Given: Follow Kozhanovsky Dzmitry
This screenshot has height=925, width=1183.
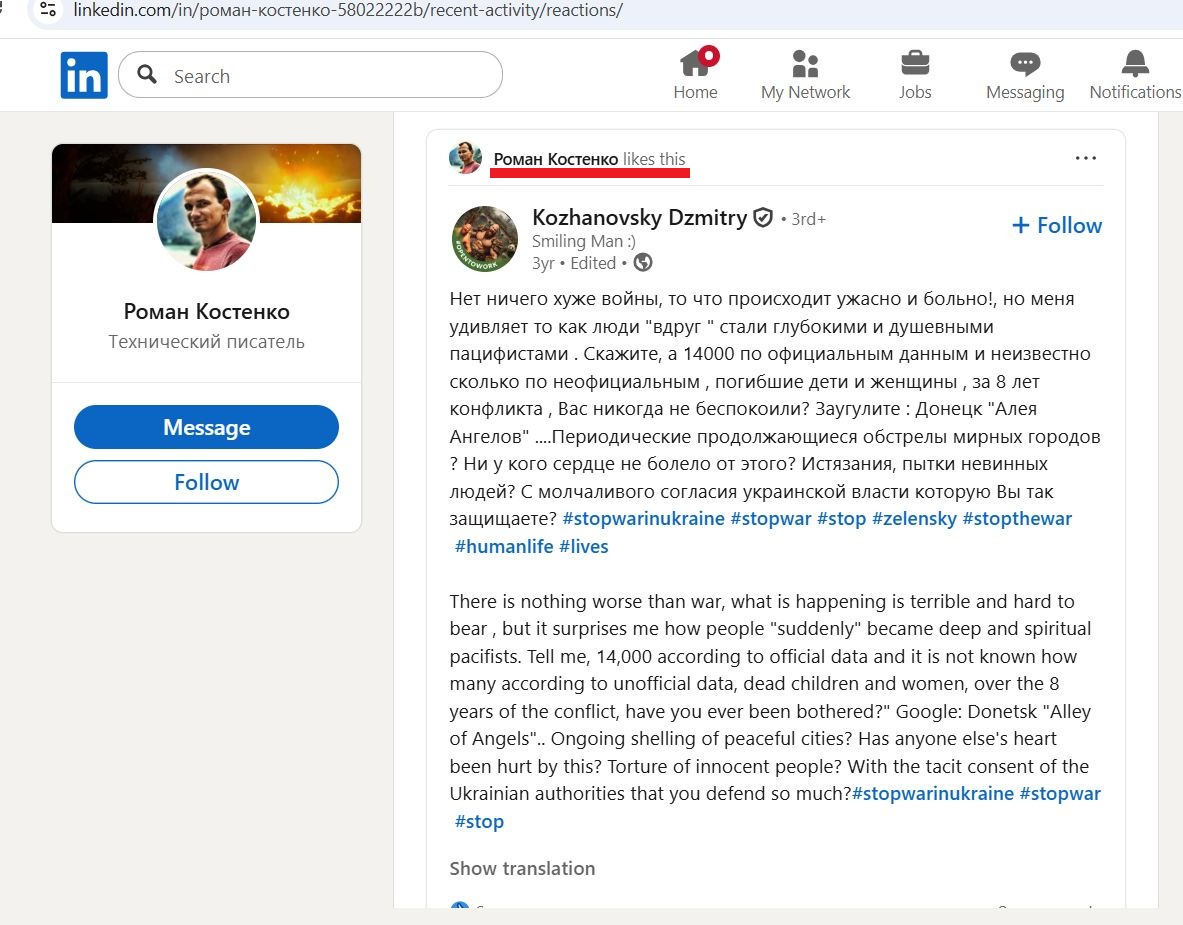Looking at the screenshot, I should (x=1057, y=226).
